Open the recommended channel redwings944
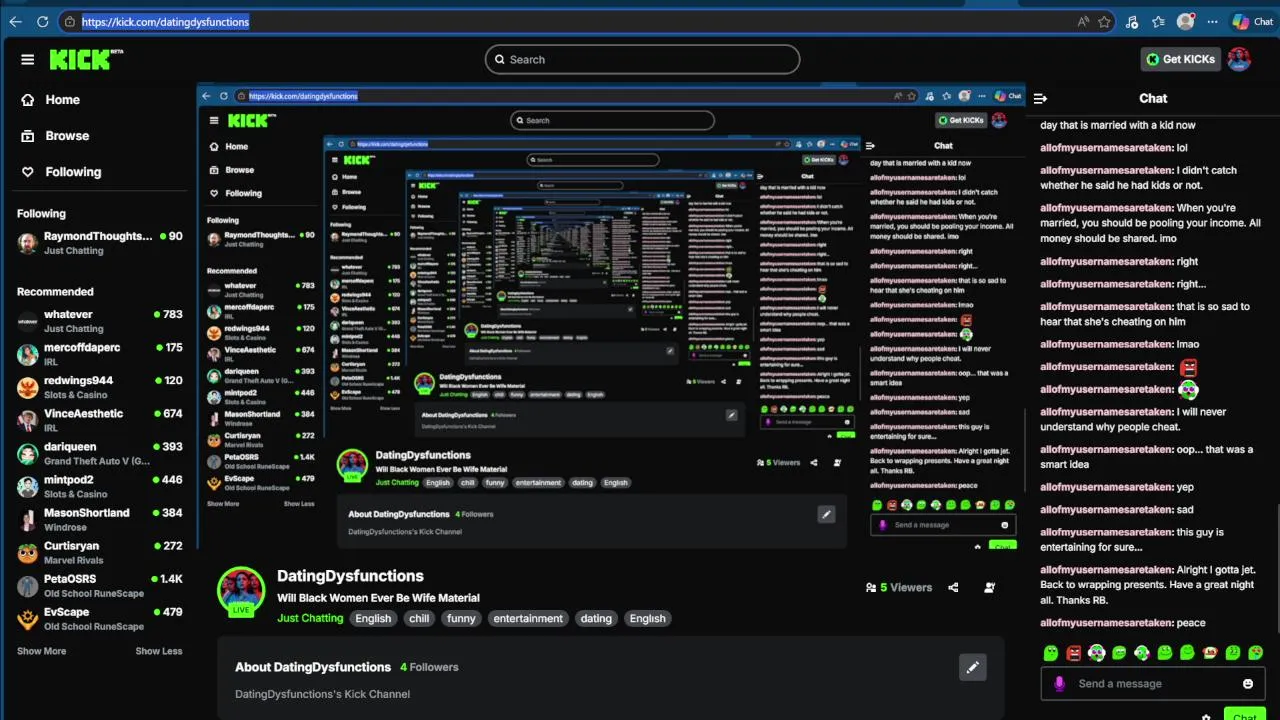Viewport: 1280px width, 720px height. point(100,387)
